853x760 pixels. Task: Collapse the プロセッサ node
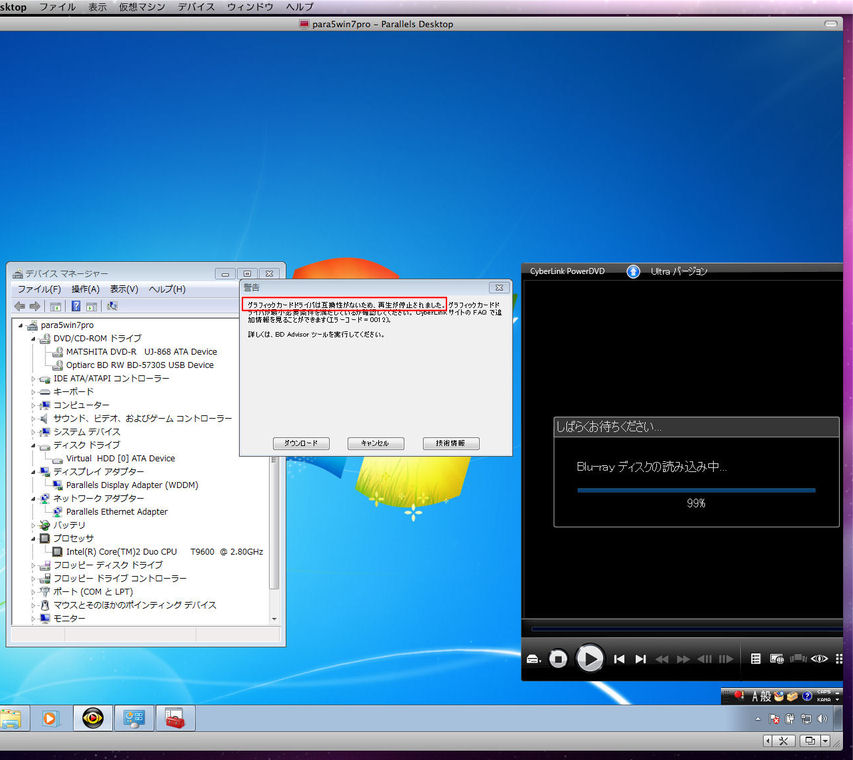tap(33, 539)
